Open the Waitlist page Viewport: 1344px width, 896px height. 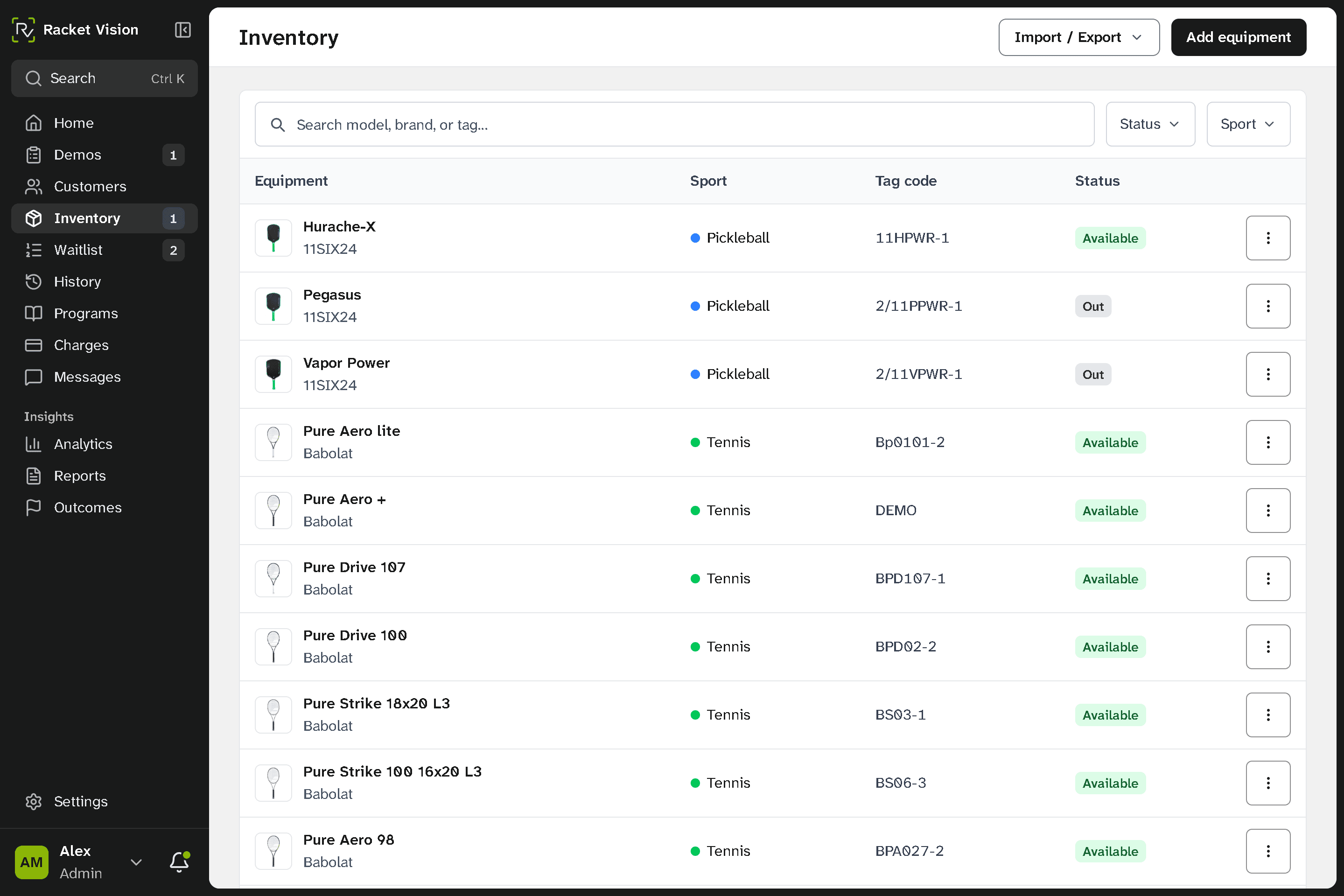tap(105, 250)
